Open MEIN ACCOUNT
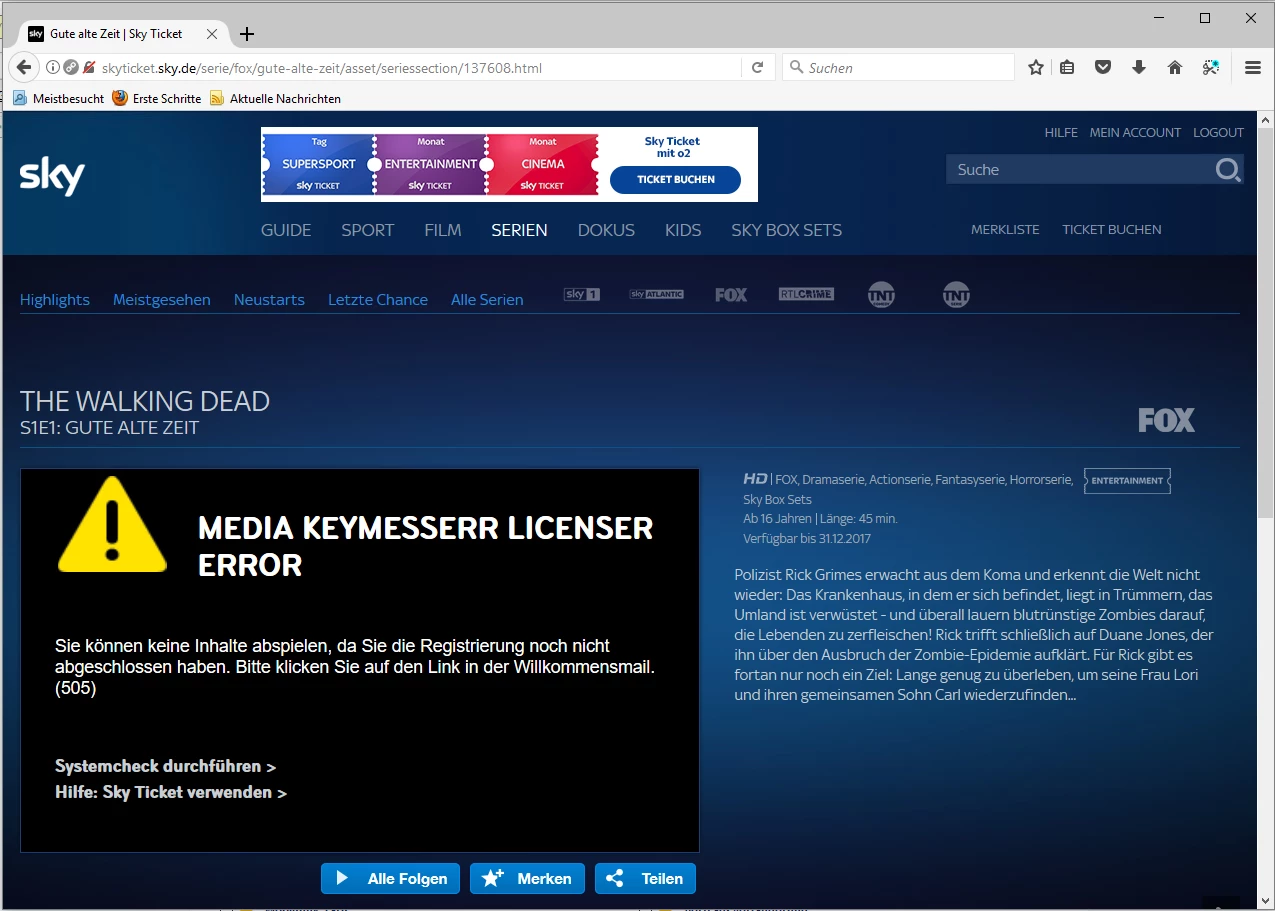Viewport: 1275px width, 911px height. (x=1135, y=132)
